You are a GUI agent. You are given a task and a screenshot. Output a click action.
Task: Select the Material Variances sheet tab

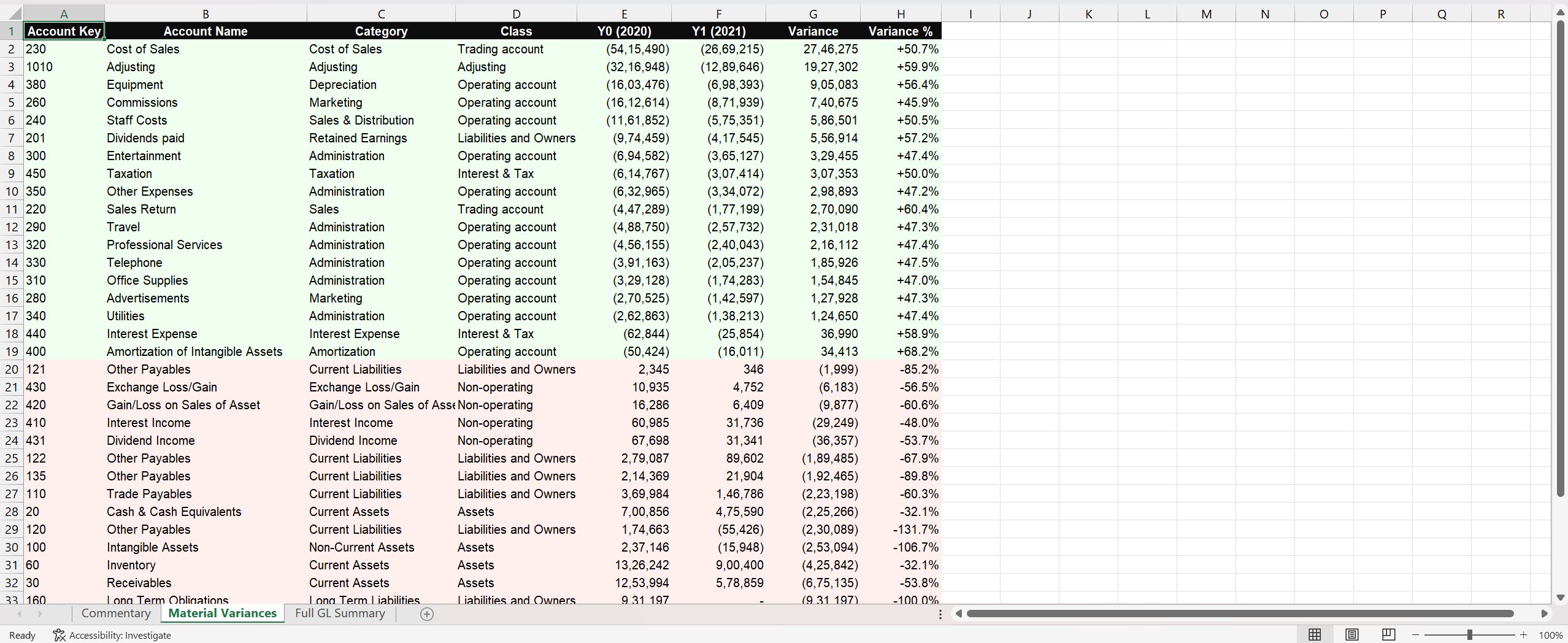(x=222, y=613)
